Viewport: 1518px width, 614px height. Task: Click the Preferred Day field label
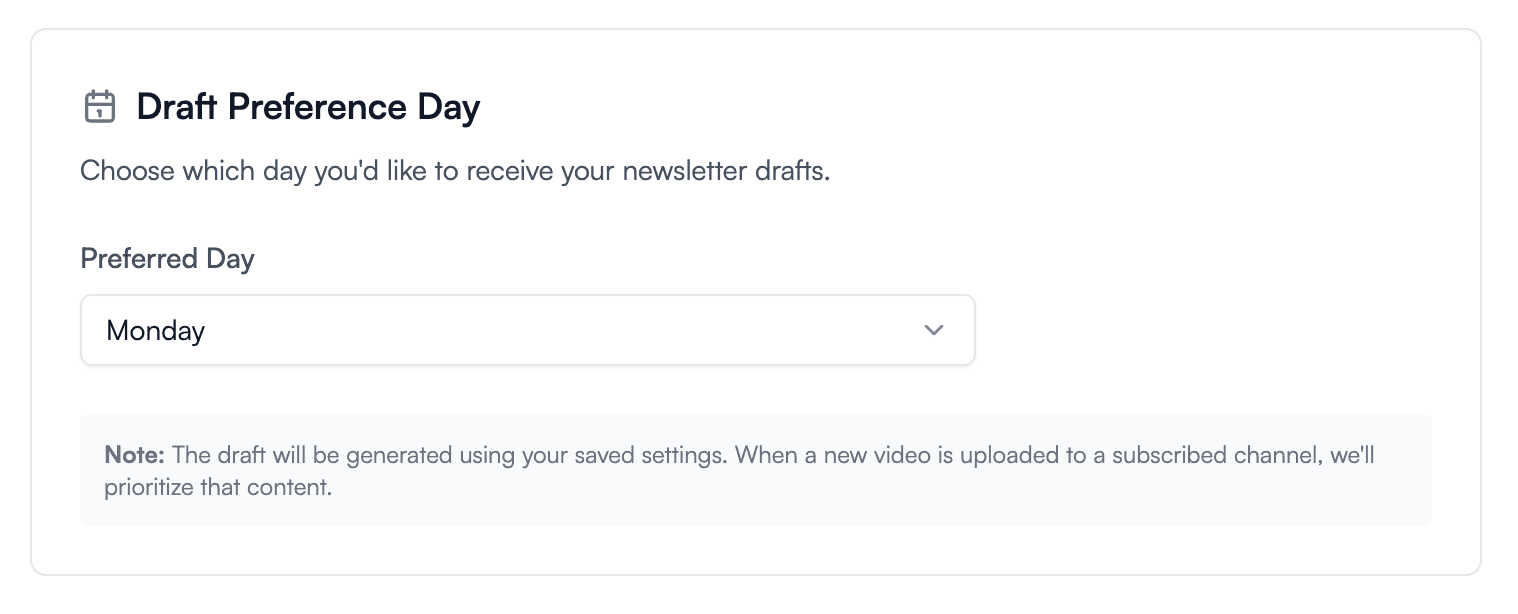coord(167,258)
